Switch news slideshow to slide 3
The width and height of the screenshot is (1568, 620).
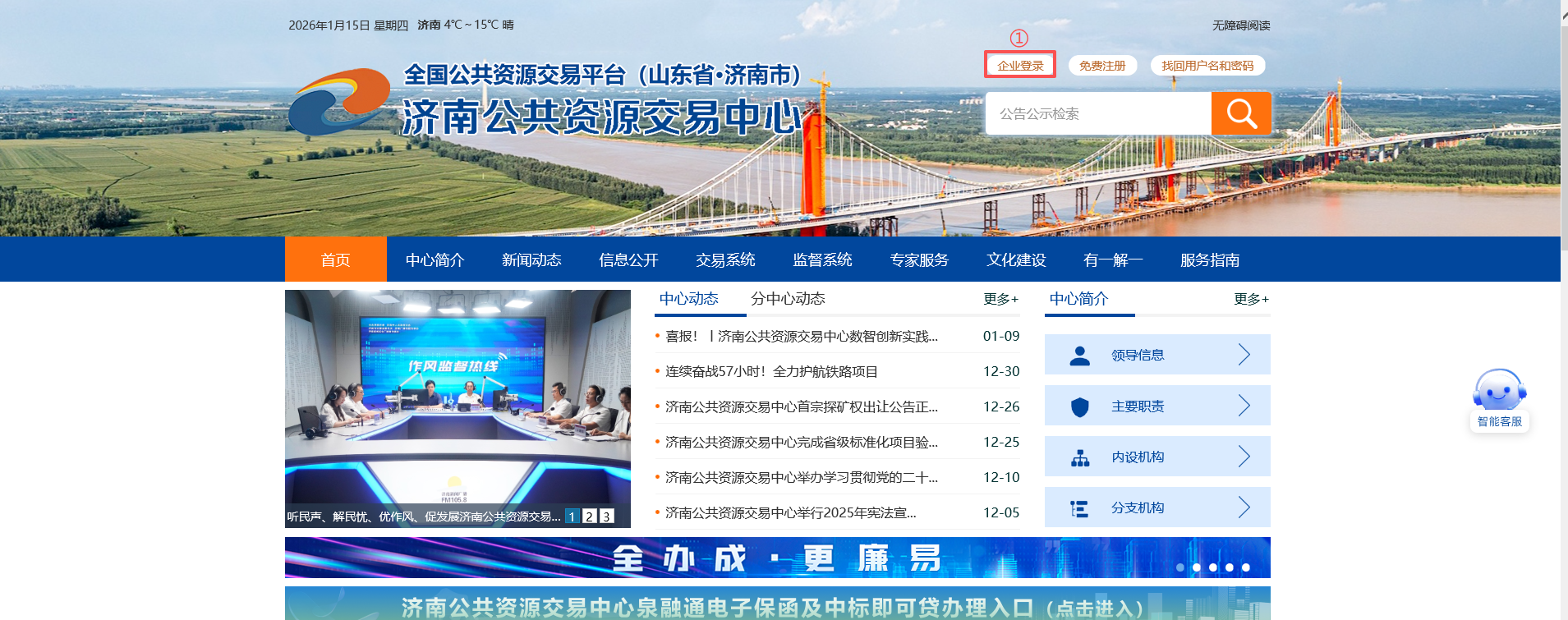[x=606, y=517]
